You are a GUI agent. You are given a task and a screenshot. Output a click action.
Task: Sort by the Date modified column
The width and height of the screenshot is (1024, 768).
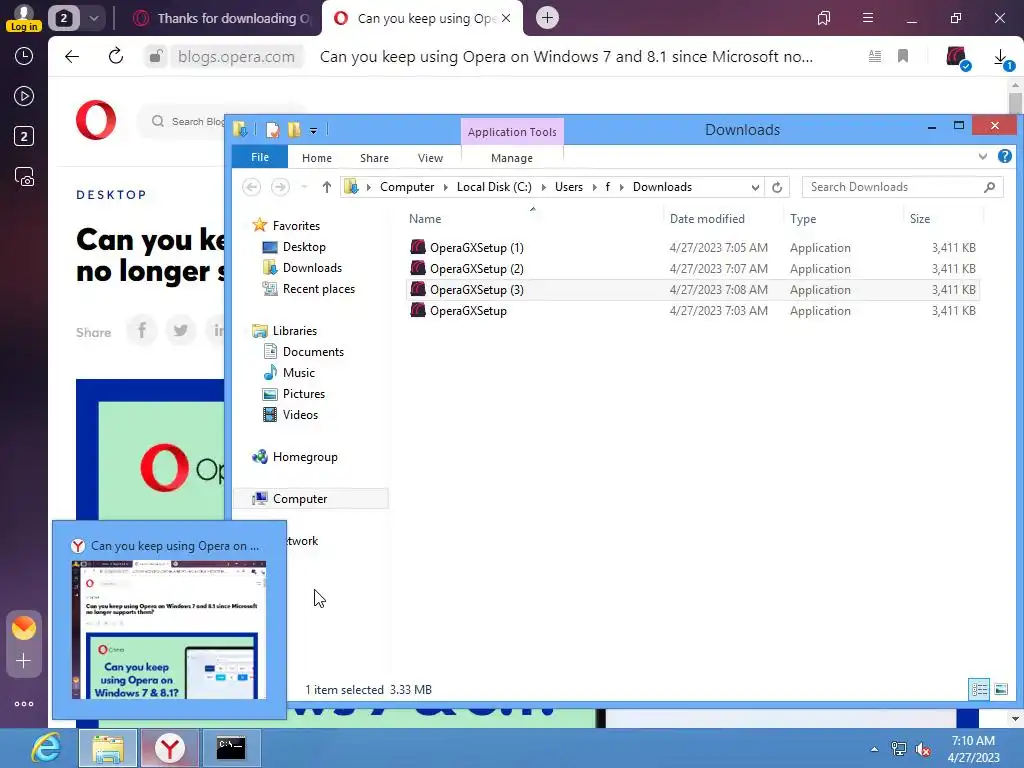pyautogui.click(x=707, y=219)
